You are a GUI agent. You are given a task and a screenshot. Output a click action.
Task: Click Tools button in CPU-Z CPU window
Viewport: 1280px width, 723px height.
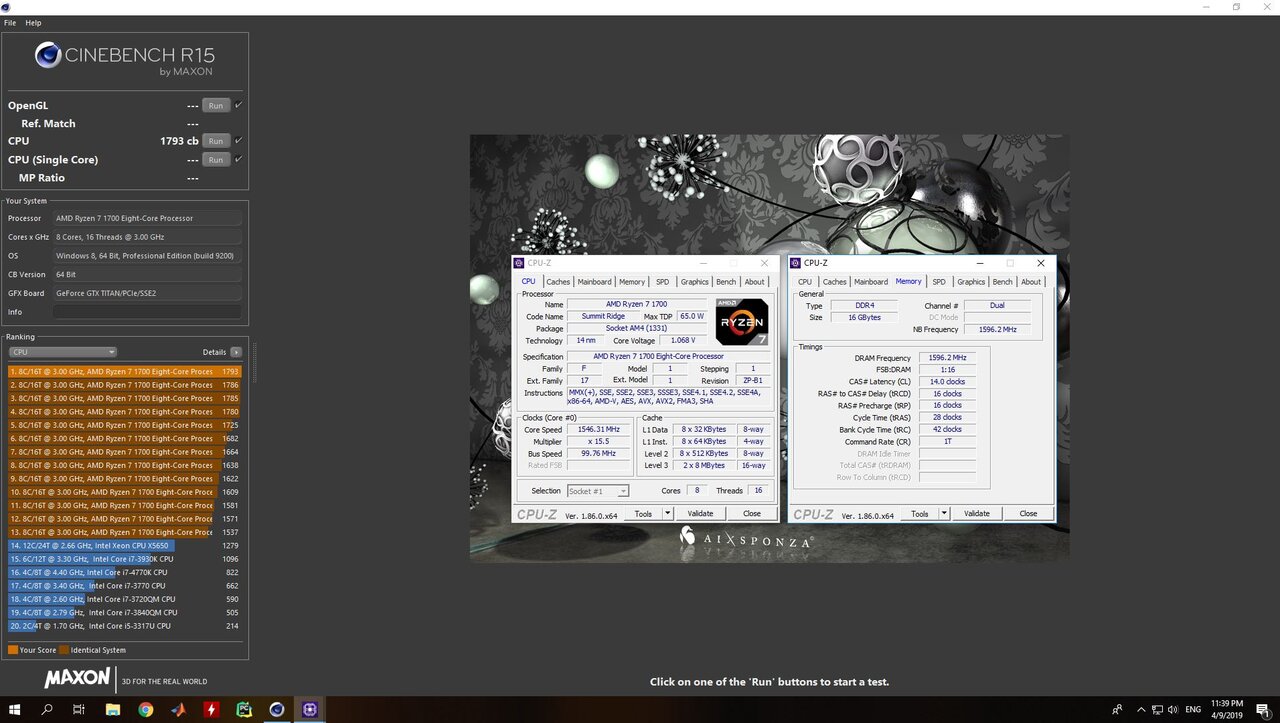tap(643, 514)
